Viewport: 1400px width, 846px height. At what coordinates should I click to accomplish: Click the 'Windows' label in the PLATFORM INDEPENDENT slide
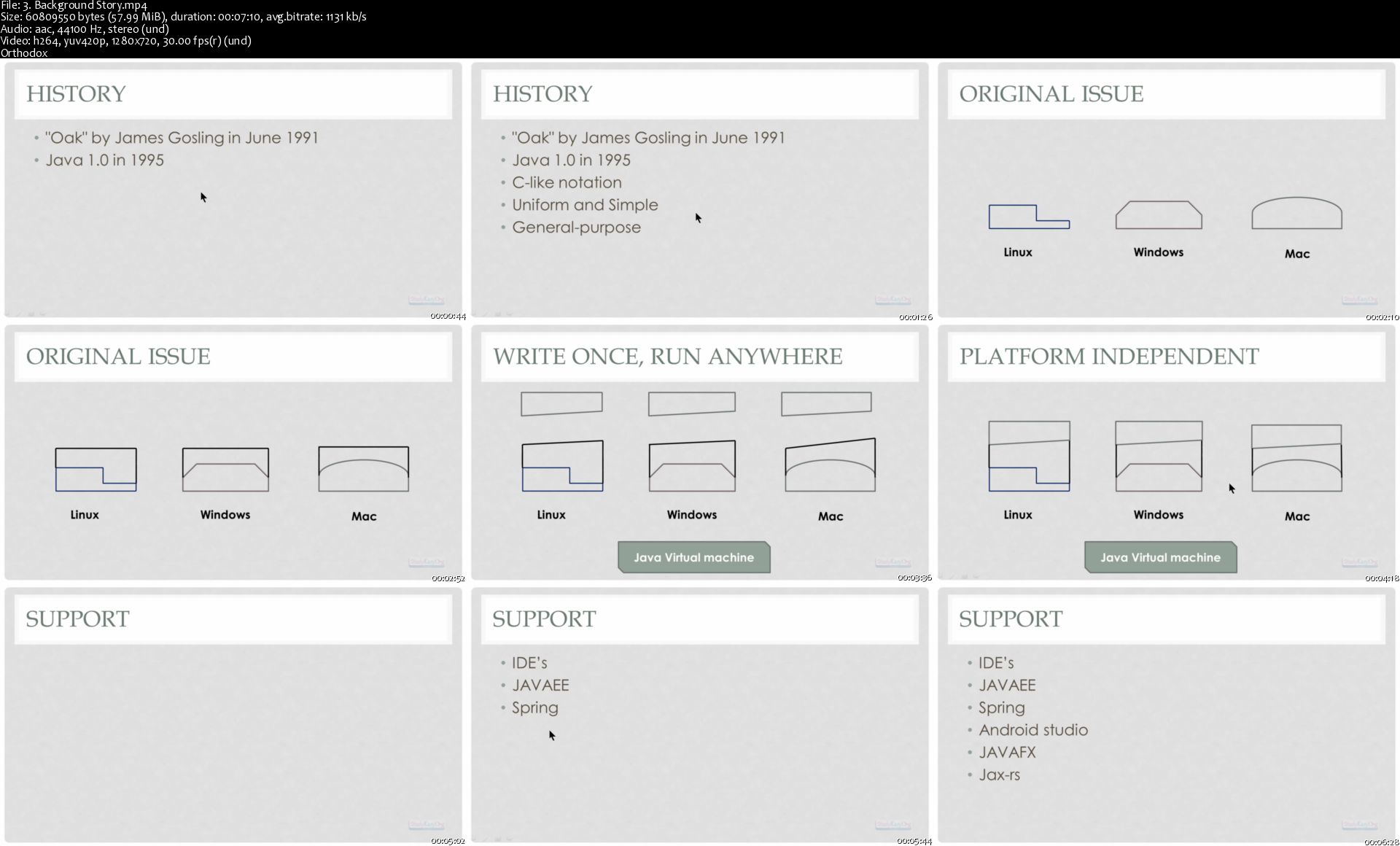tap(1159, 515)
